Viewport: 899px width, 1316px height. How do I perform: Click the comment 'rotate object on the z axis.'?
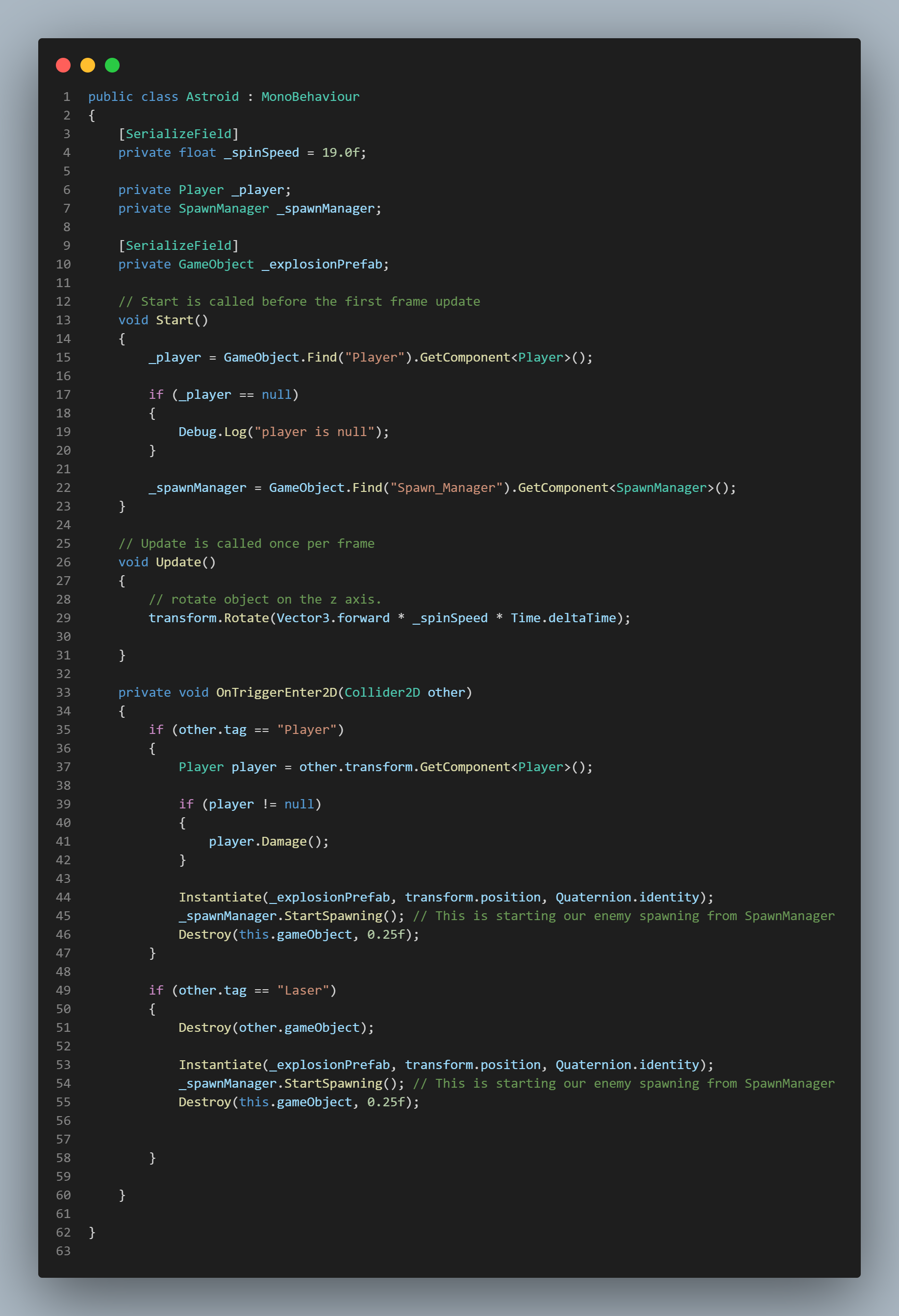click(276, 600)
